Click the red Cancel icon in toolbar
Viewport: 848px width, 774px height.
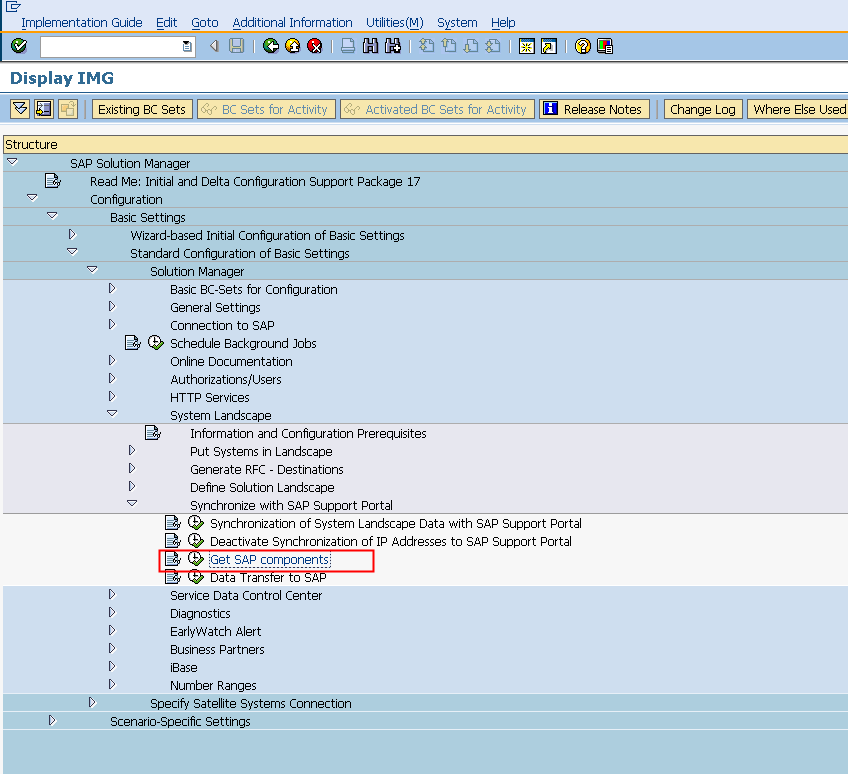point(315,46)
